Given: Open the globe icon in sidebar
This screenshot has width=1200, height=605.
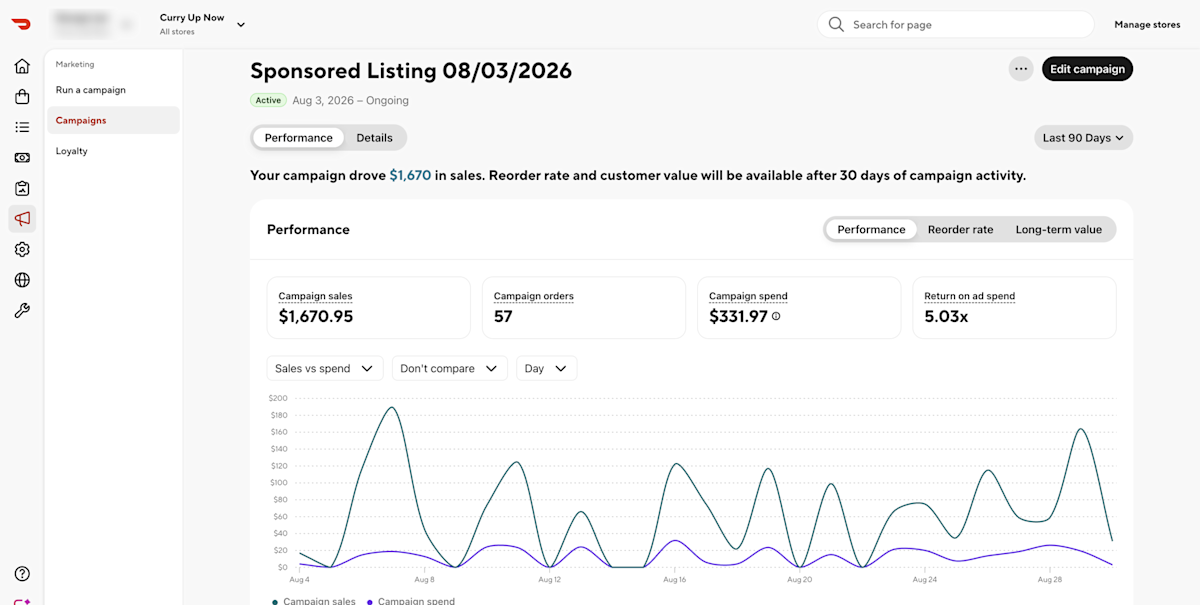Looking at the screenshot, I should coord(22,280).
